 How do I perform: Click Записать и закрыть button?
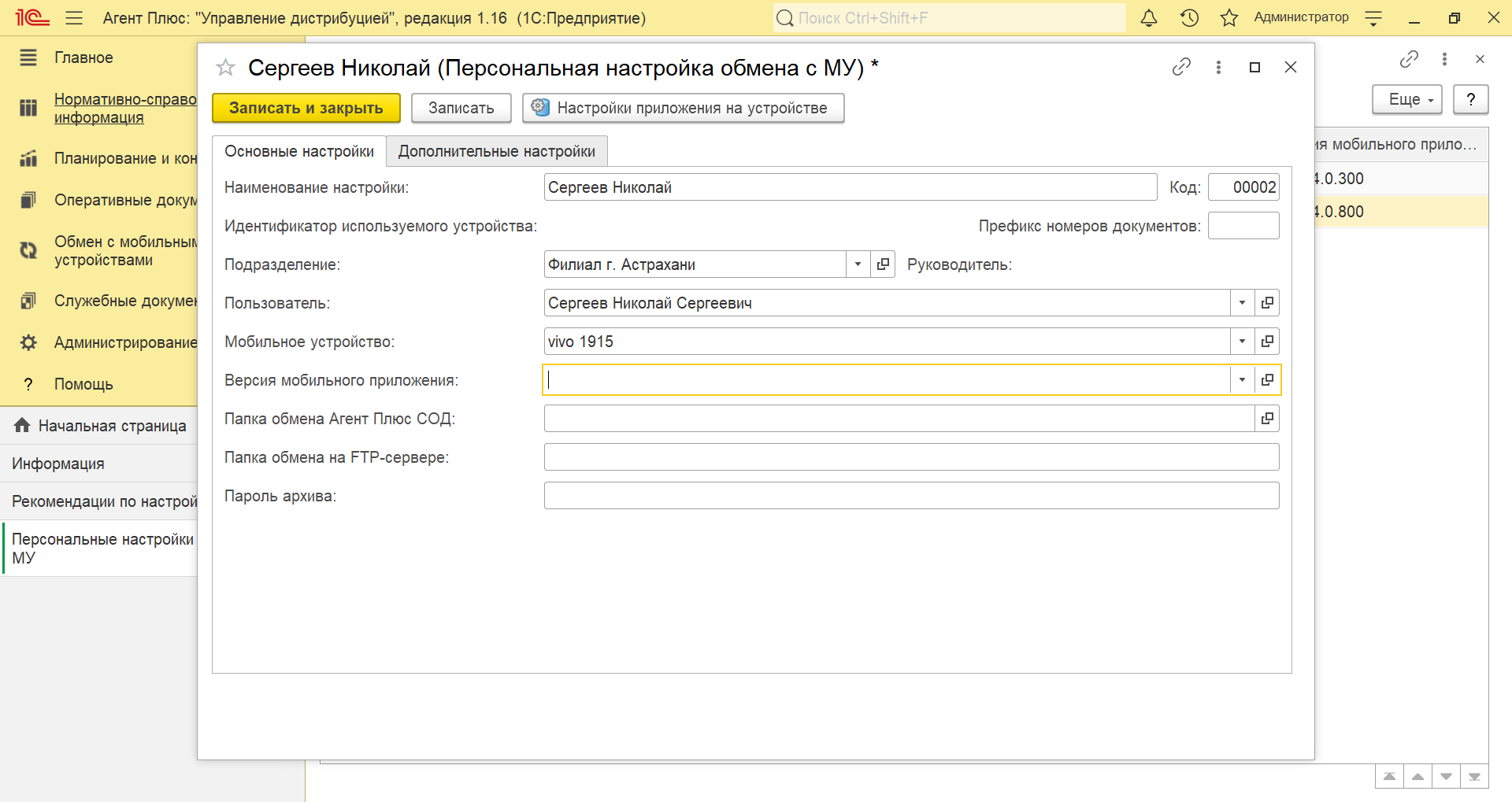(306, 108)
